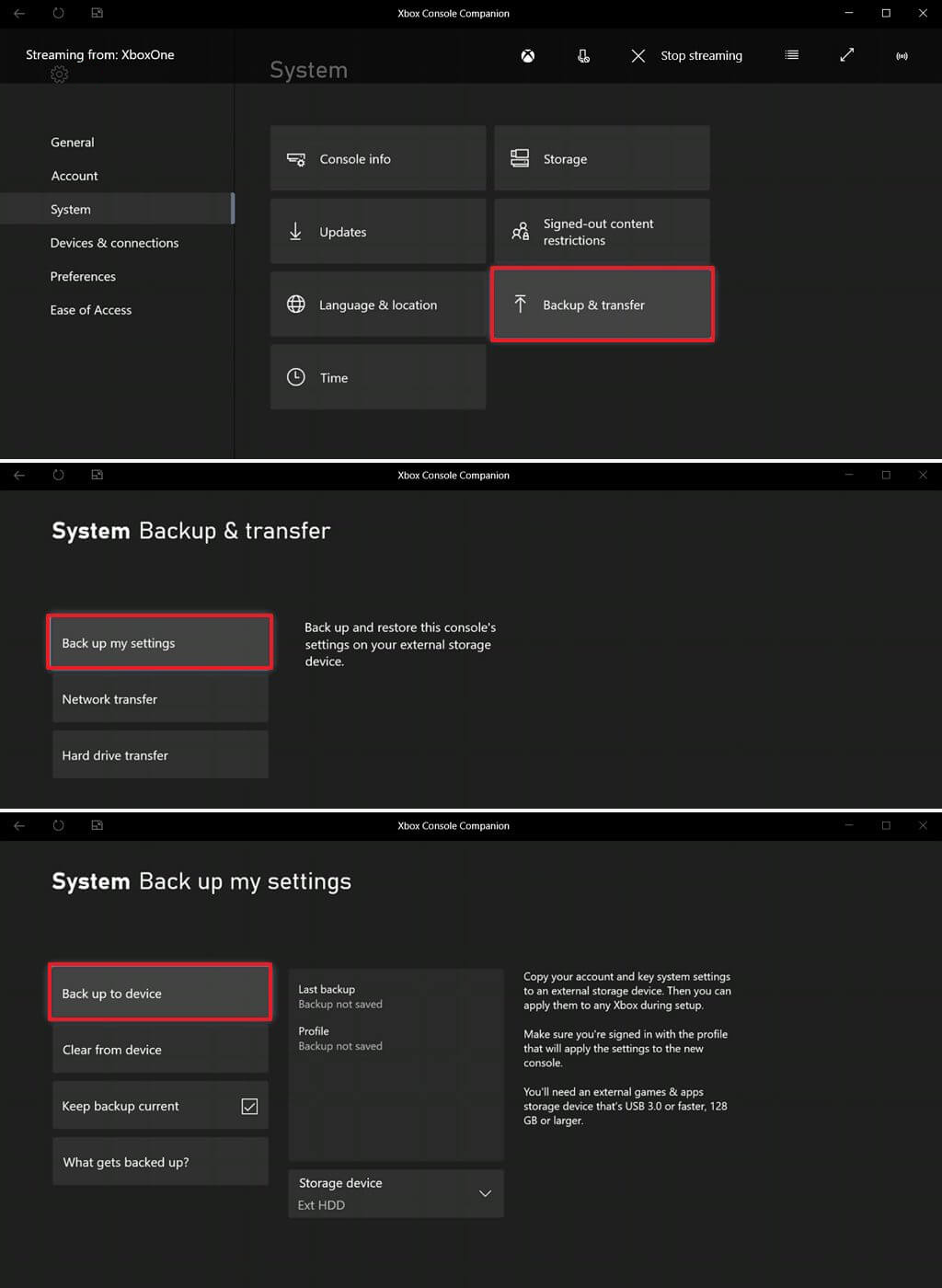Open What gets backed up? info

pos(160,1162)
